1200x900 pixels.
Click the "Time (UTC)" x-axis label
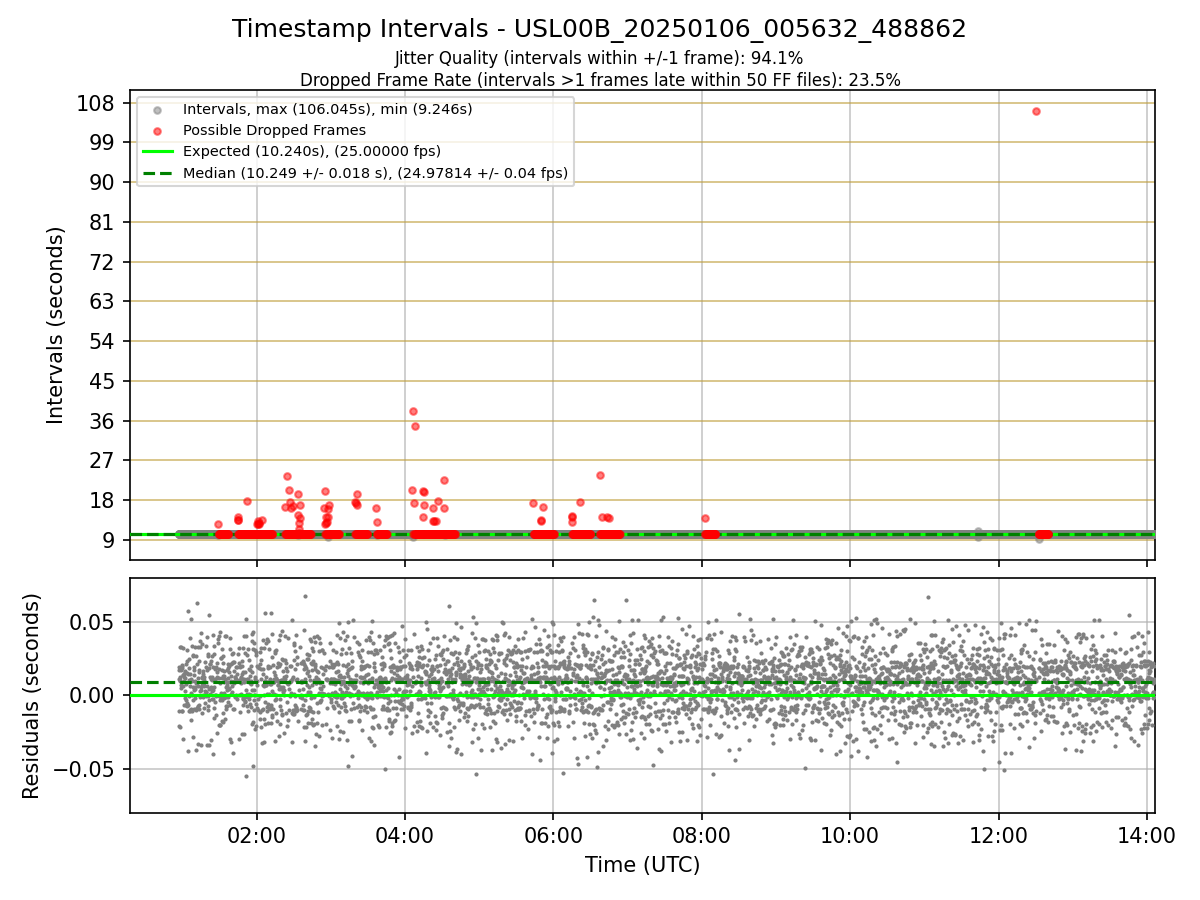[642, 865]
